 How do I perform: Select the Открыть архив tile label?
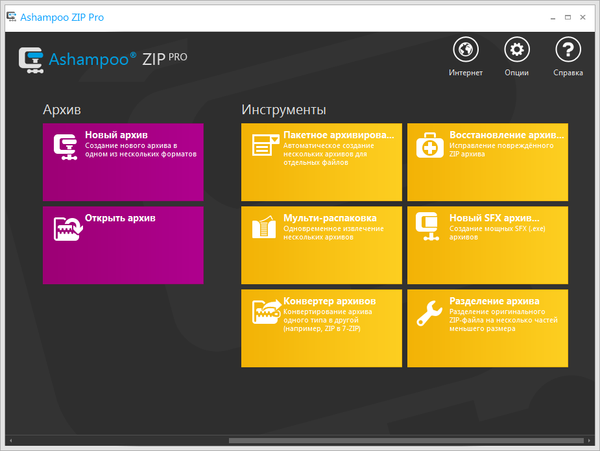point(120,217)
